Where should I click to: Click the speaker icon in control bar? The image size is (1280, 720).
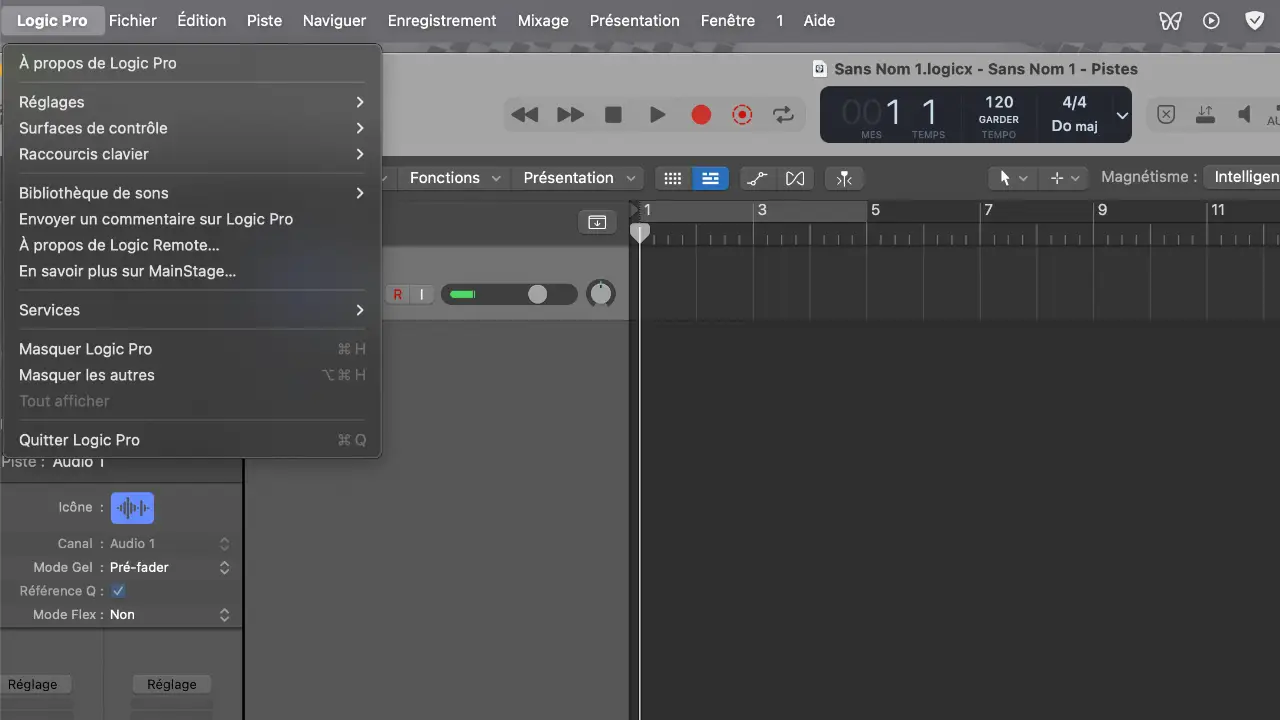tap(1244, 115)
